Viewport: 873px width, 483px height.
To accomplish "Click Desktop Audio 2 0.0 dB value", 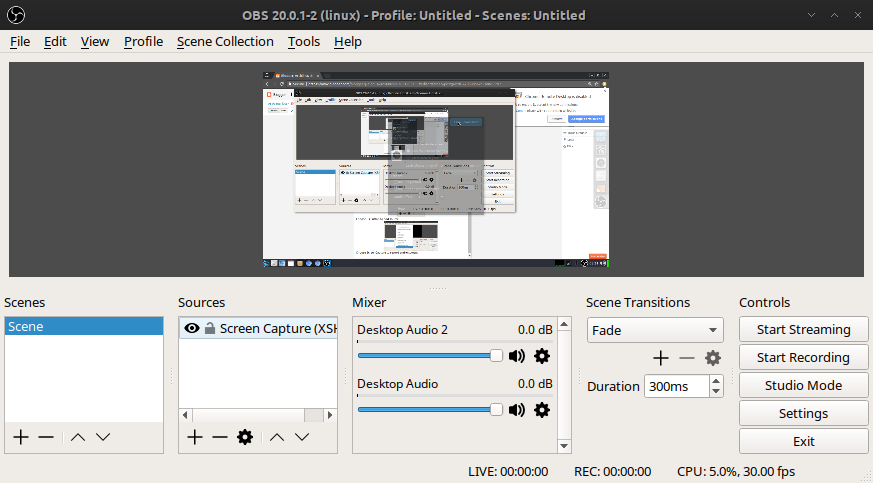I will pyautogui.click(x=535, y=330).
